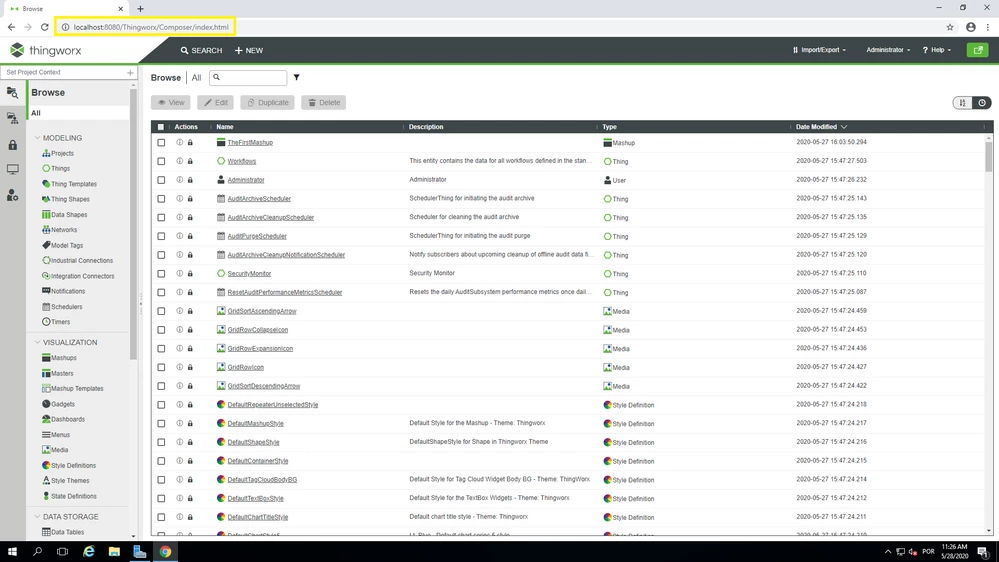The width and height of the screenshot is (999, 562).
Task: Click the NEW button in top bar
Action: [x=248, y=50]
